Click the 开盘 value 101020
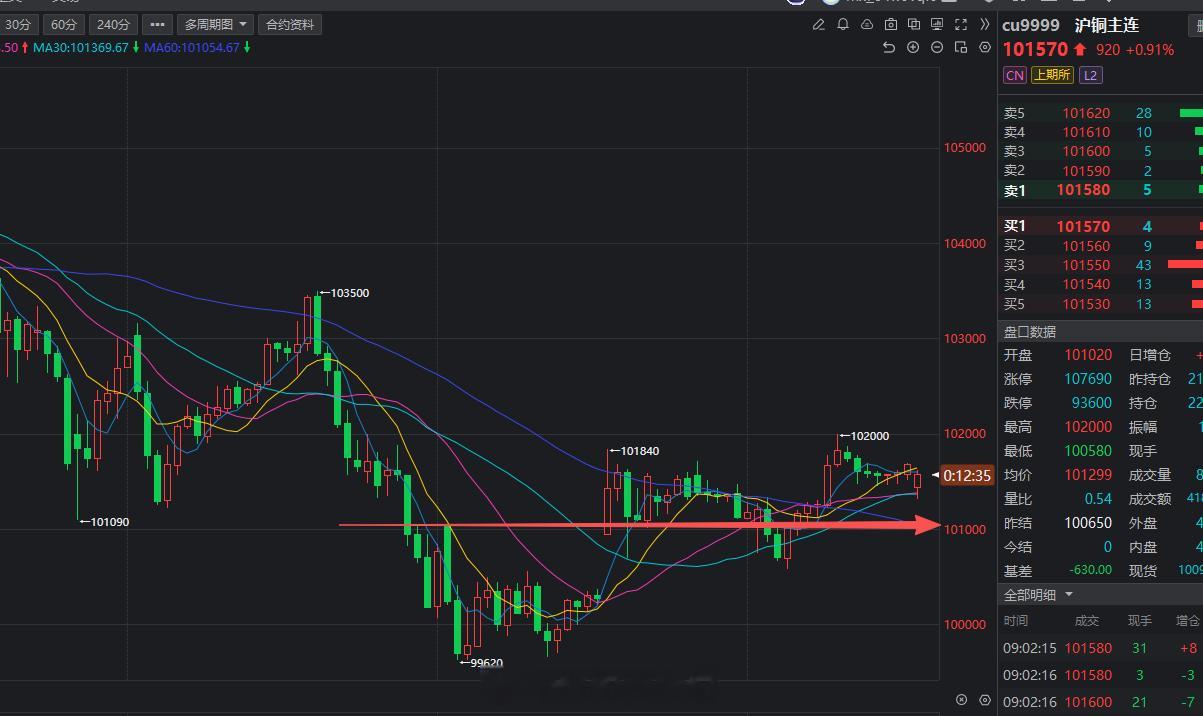The image size is (1203, 716). click(x=1088, y=355)
